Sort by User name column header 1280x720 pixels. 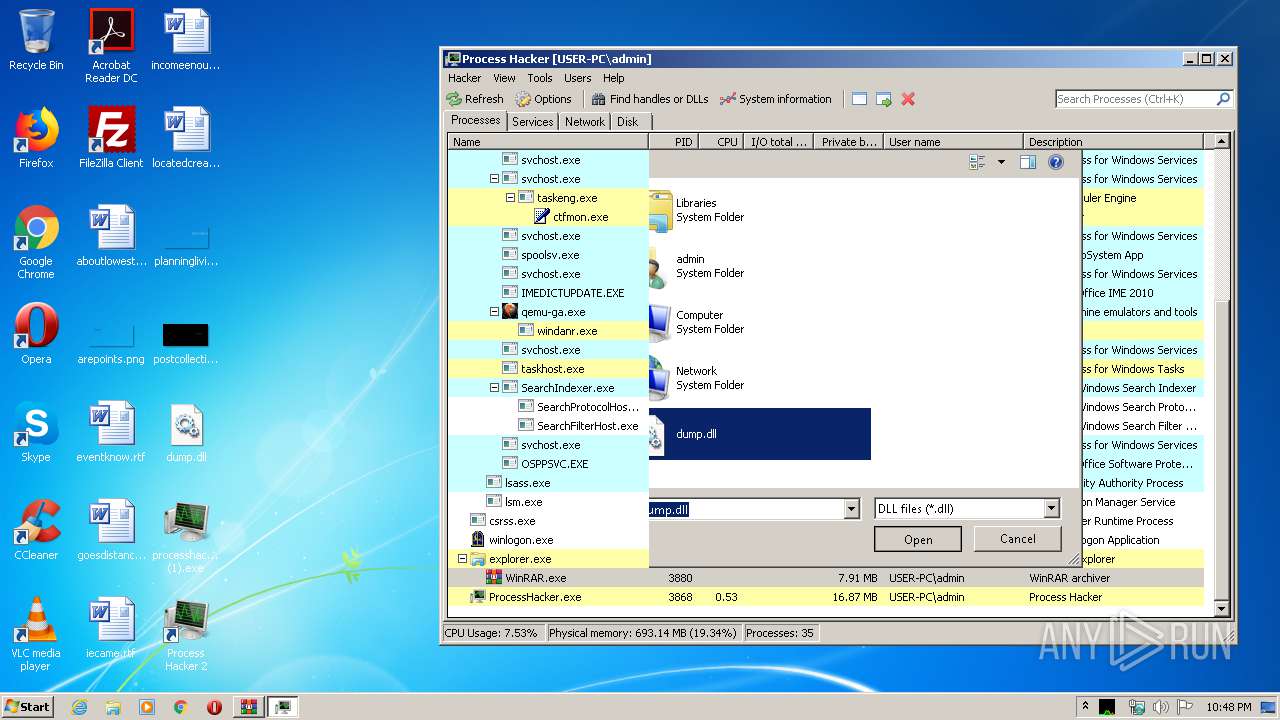(x=953, y=142)
